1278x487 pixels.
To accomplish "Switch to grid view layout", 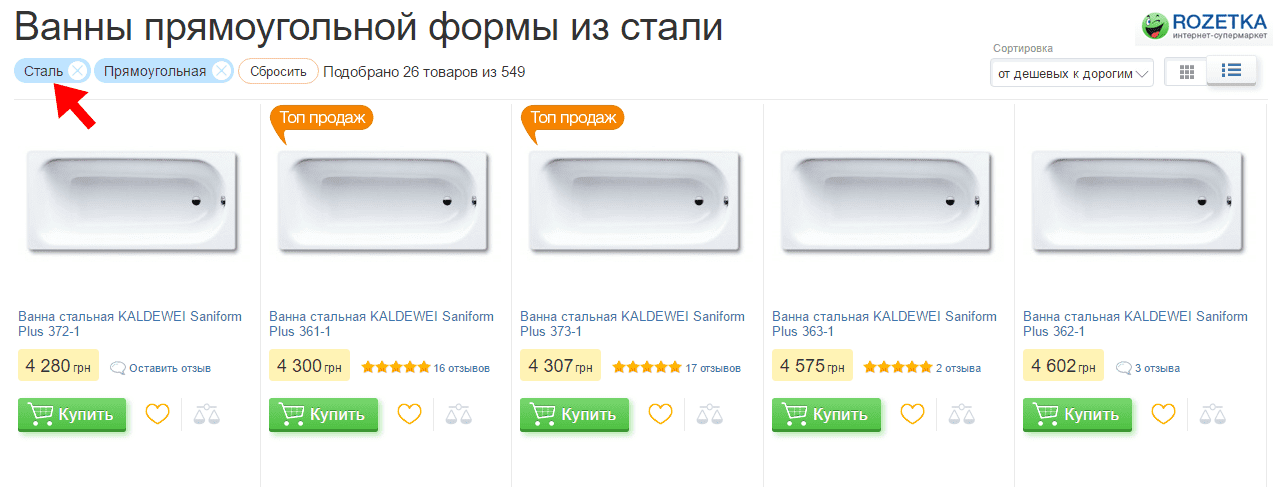I will tap(1187, 71).
